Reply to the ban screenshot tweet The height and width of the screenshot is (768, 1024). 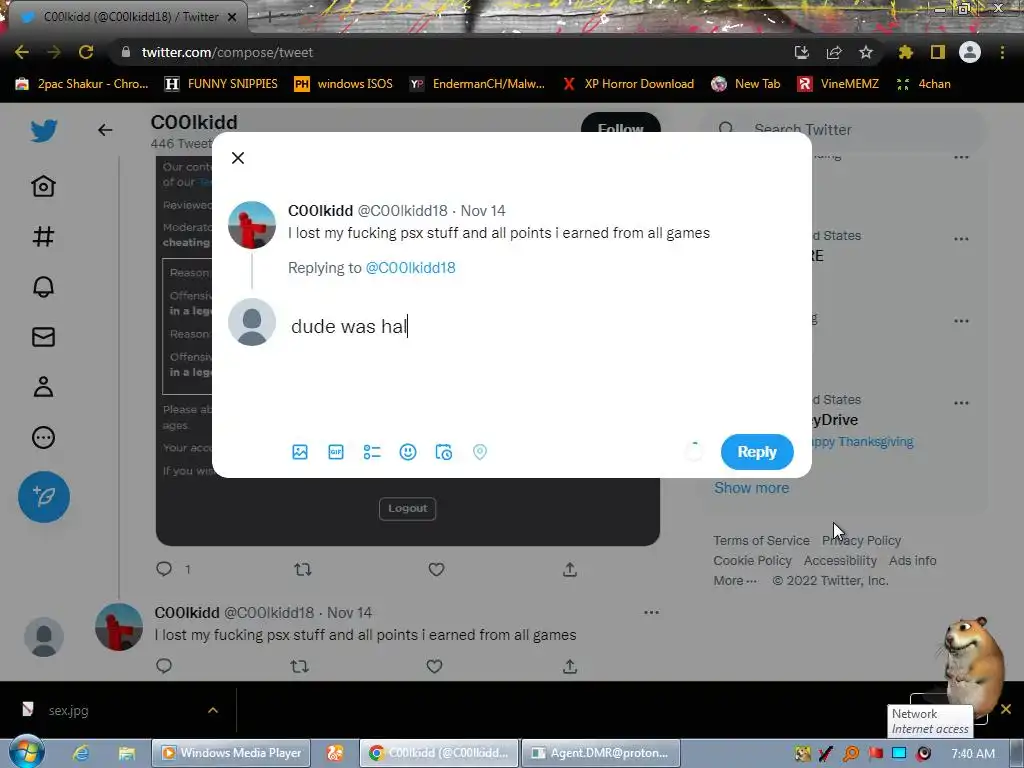tap(164, 569)
